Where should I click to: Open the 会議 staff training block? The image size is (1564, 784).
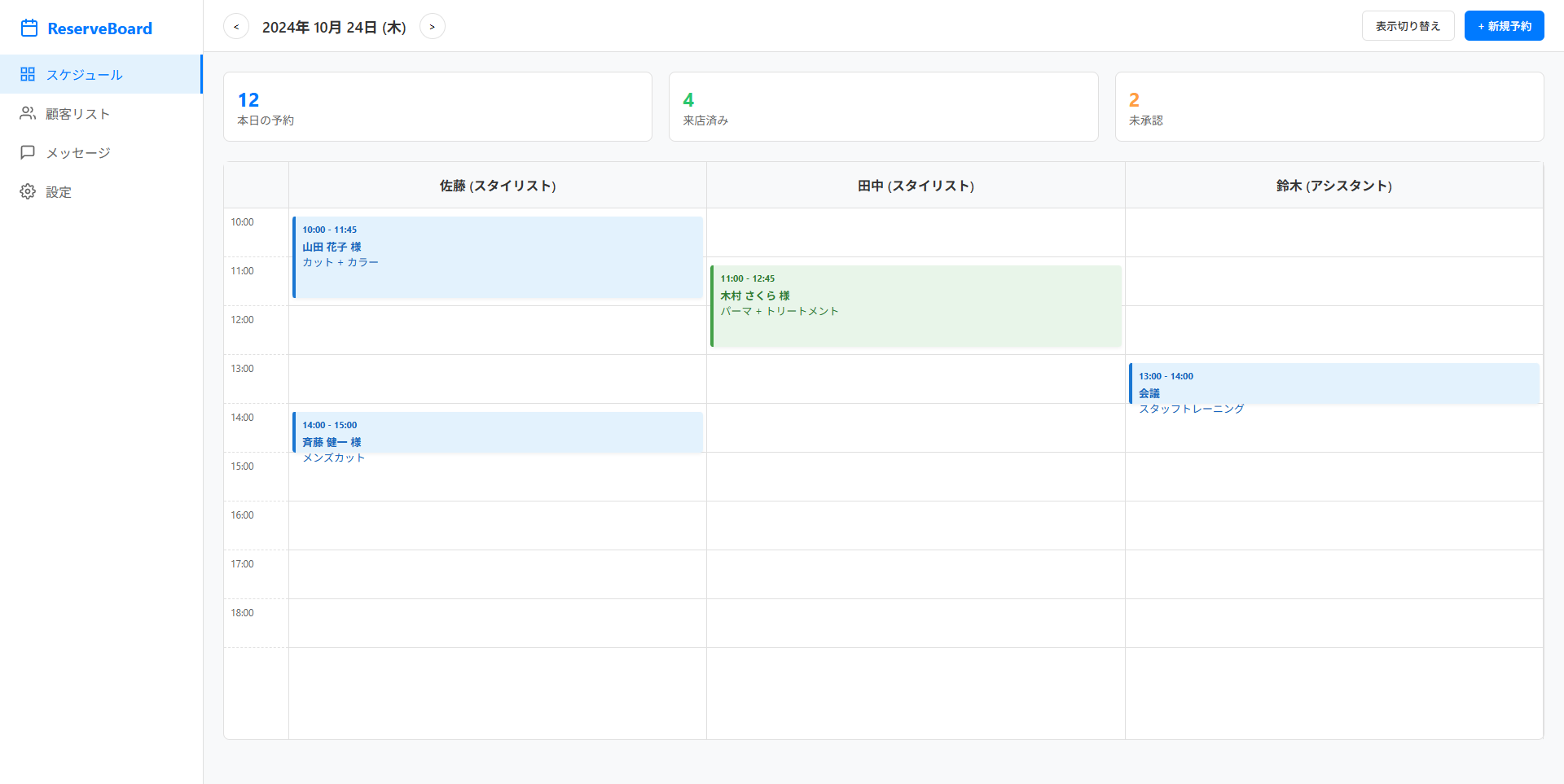pos(1333,383)
